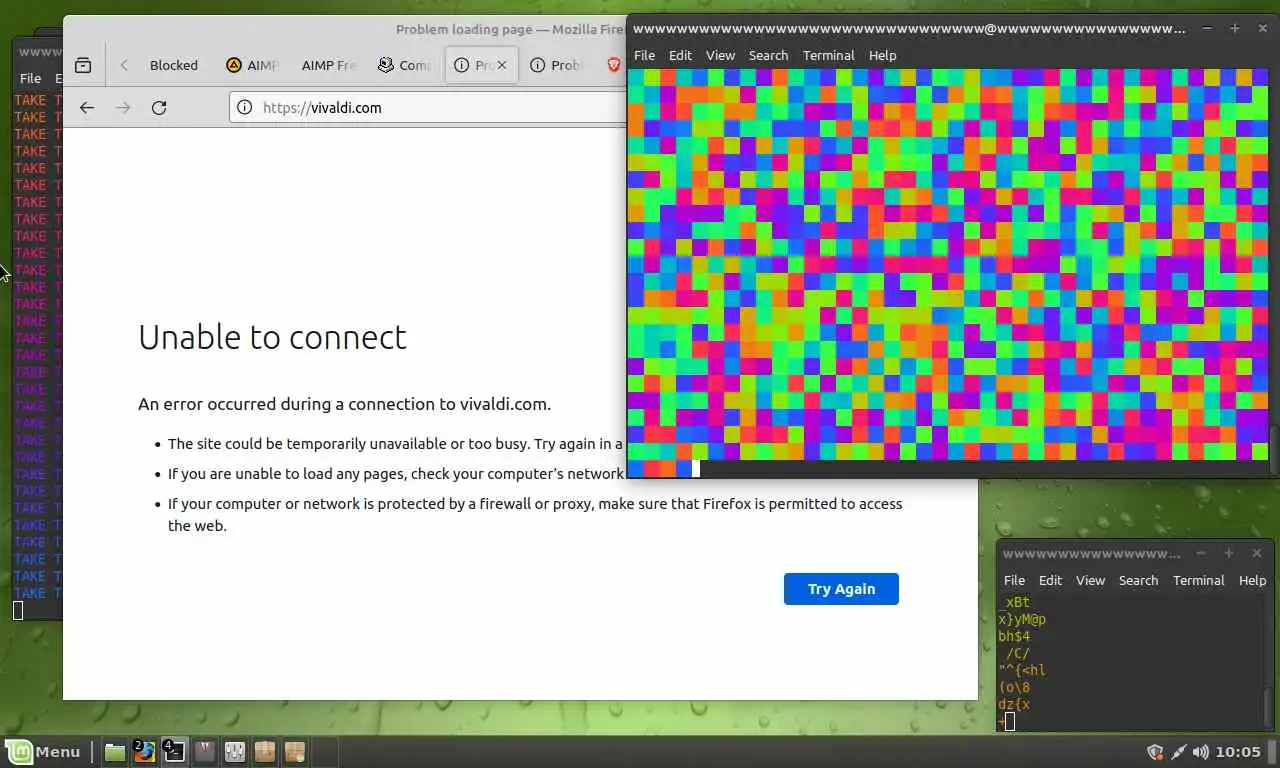This screenshot has height=768, width=1280.
Task: Click the Unable to connect heading
Action: tap(272, 337)
